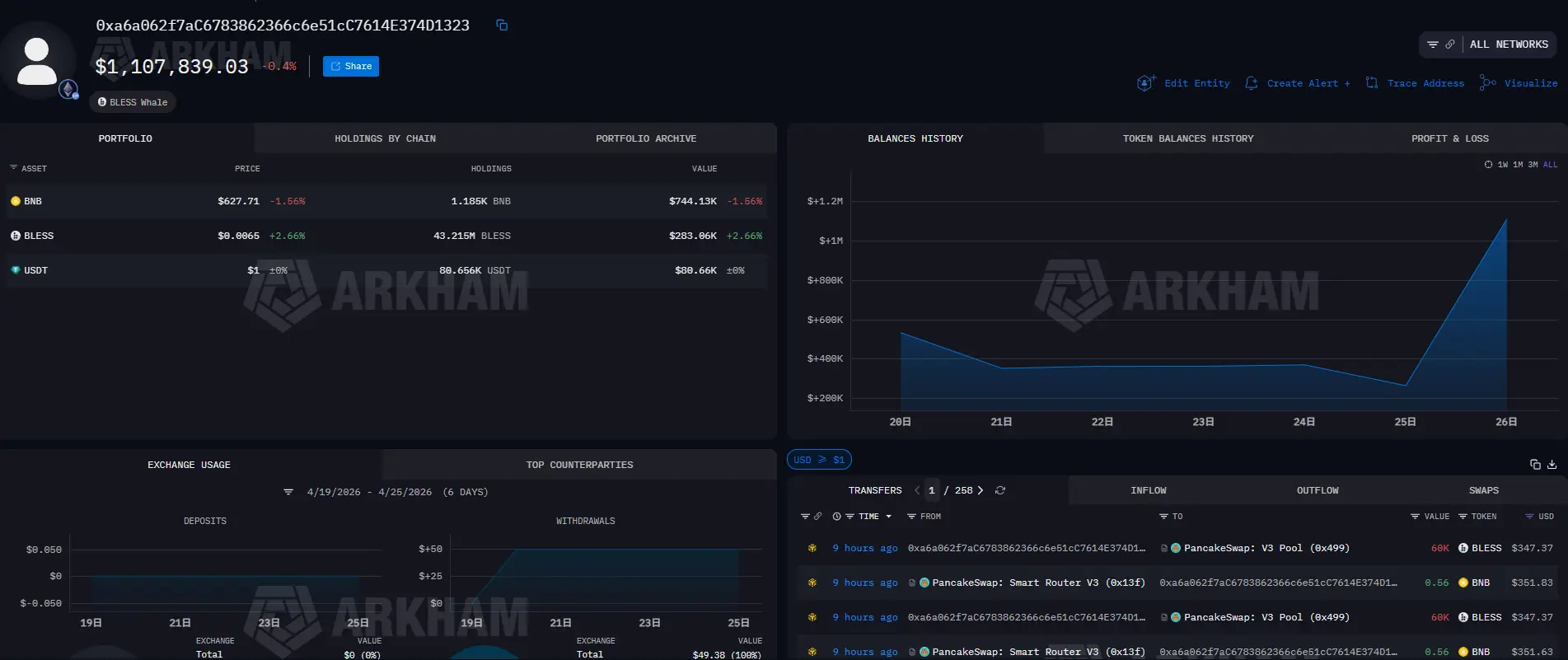Copy the transfers table with the copy icon
This screenshot has width=1568, height=660.
(1535, 465)
